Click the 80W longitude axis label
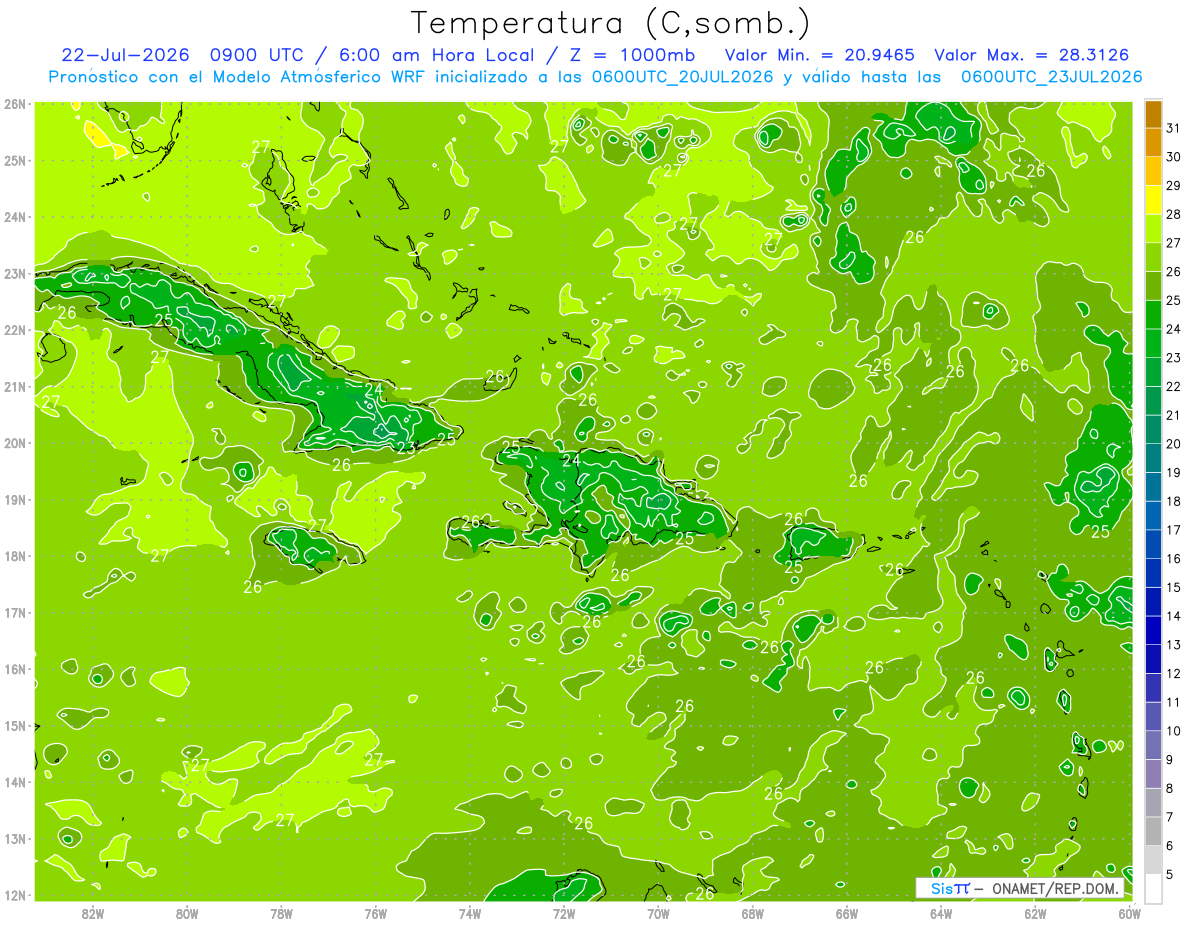Screen dimensions: 1200x927 pyautogui.click(x=187, y=913)
